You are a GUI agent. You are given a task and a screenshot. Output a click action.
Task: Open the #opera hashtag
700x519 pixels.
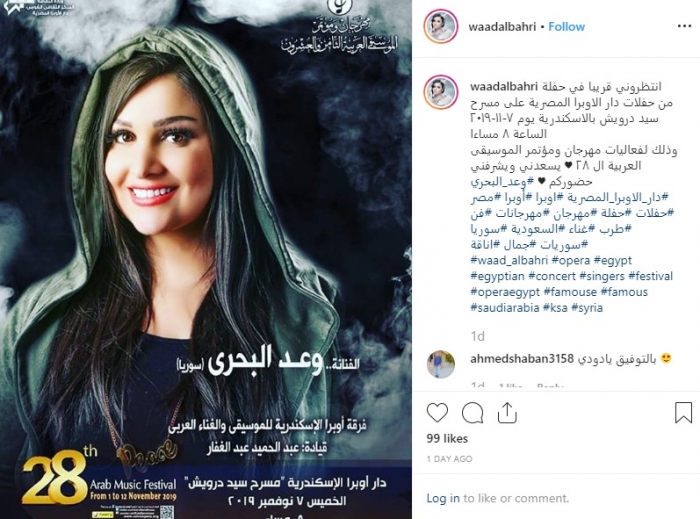[x=571, y=260]
